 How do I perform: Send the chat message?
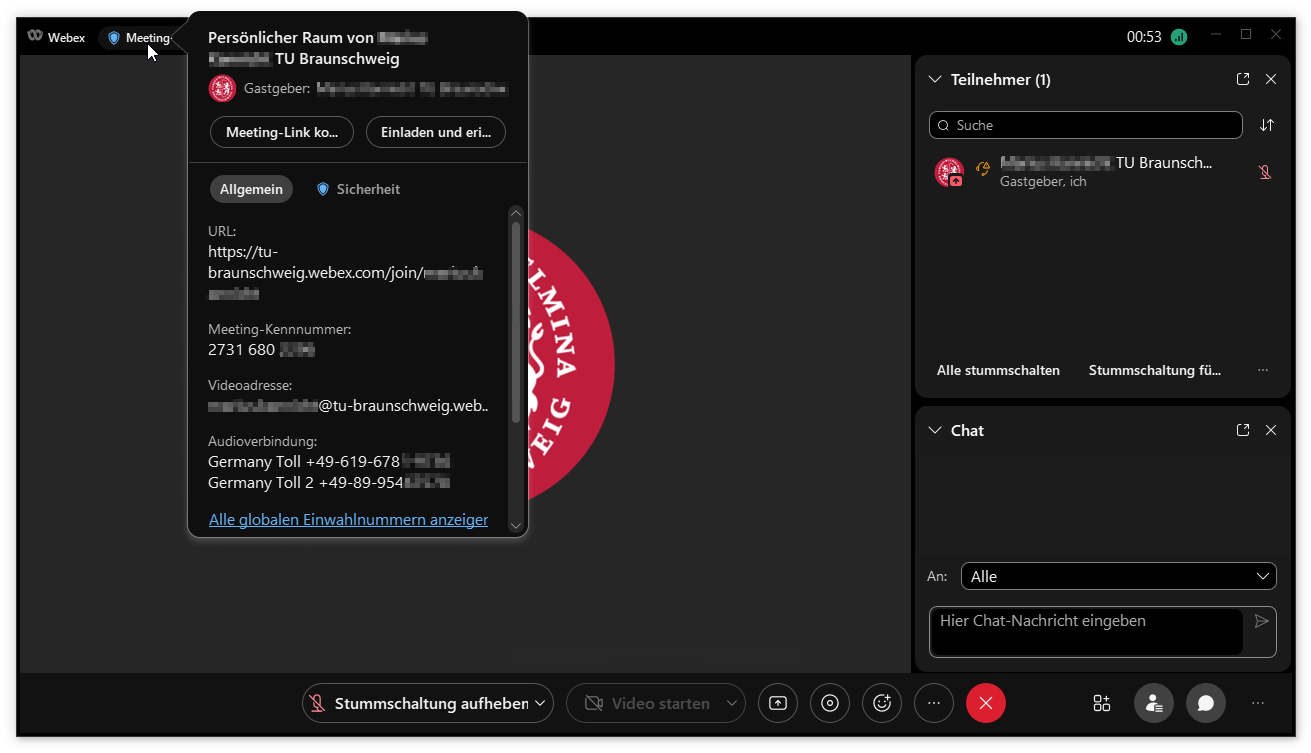(1261, 621)
